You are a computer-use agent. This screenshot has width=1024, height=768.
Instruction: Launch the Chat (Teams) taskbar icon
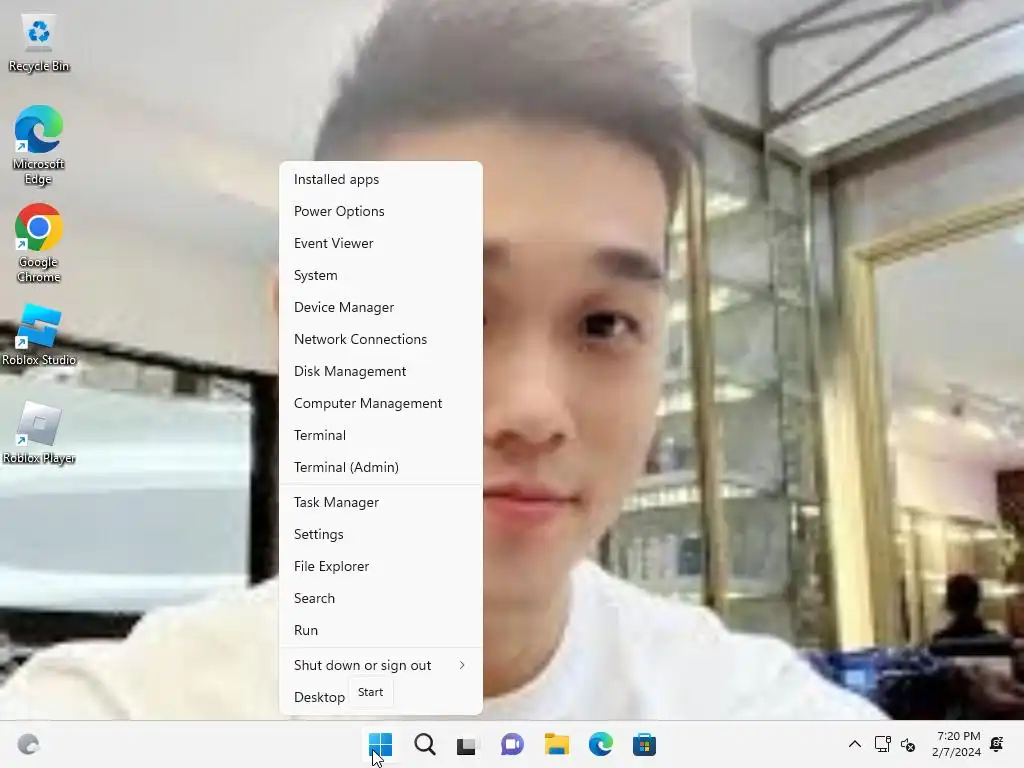[x=512, y=744]
